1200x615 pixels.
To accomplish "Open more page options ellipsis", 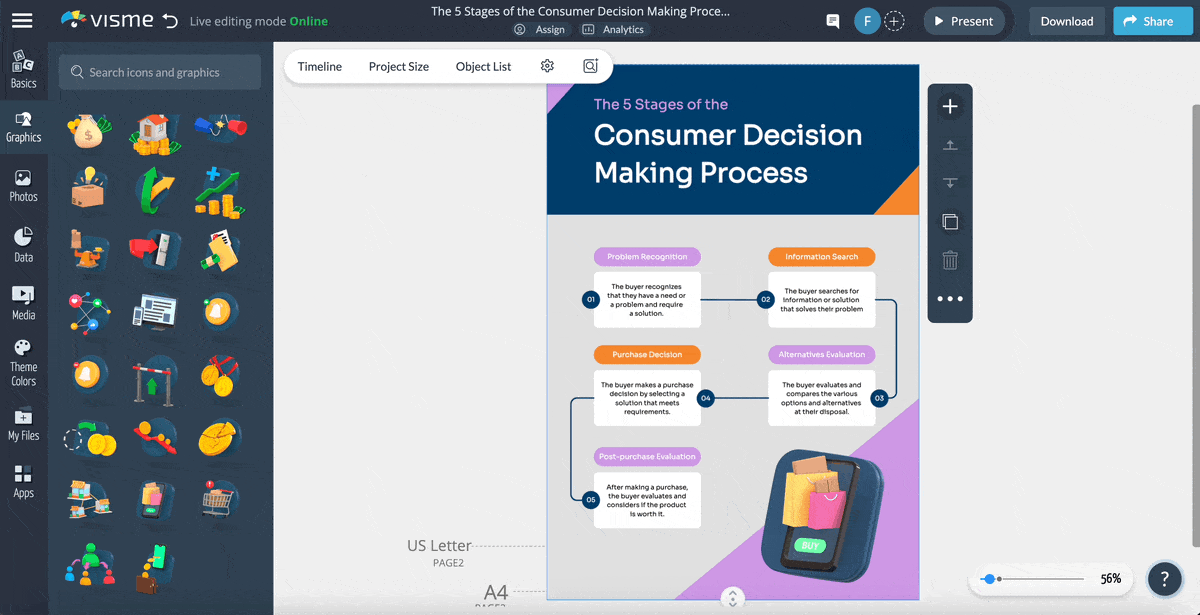I will (x=950, y=298).
